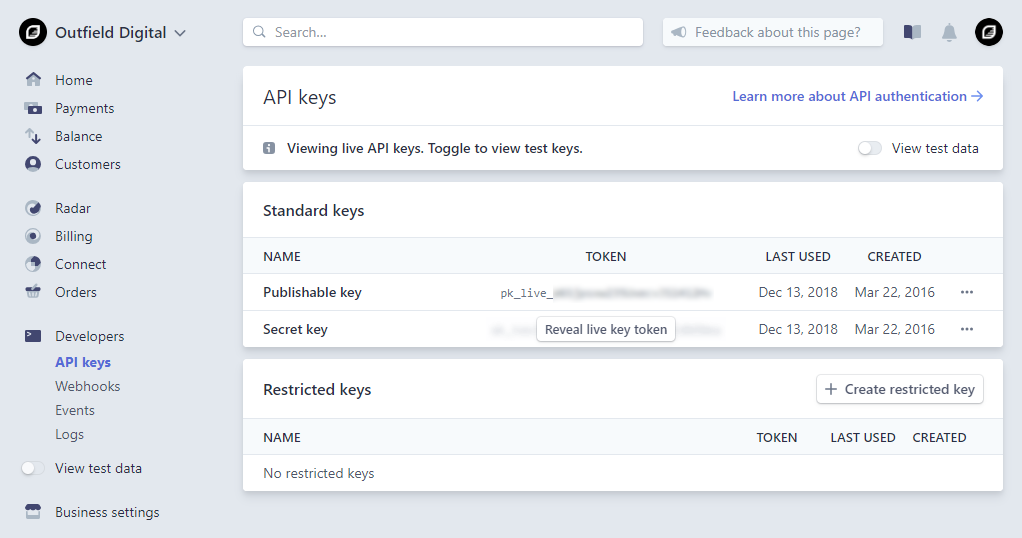Viewport: 1022px width, 538px height.
Task: Click the No restricted keys text
Action: 319,473
